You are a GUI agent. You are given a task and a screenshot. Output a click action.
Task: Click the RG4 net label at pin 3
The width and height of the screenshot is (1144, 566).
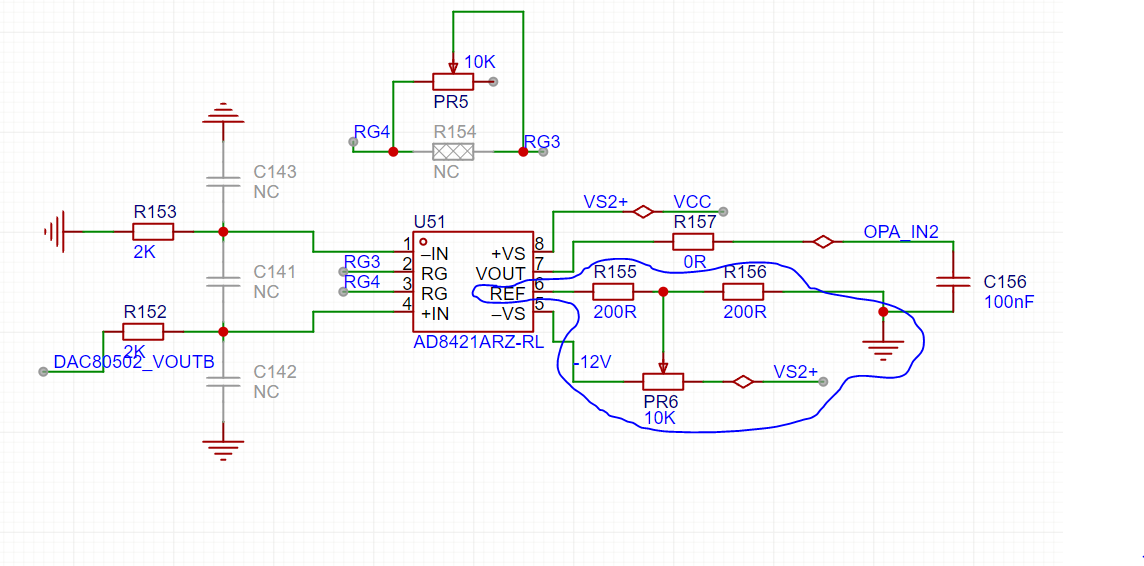click(x=362, y=282)
